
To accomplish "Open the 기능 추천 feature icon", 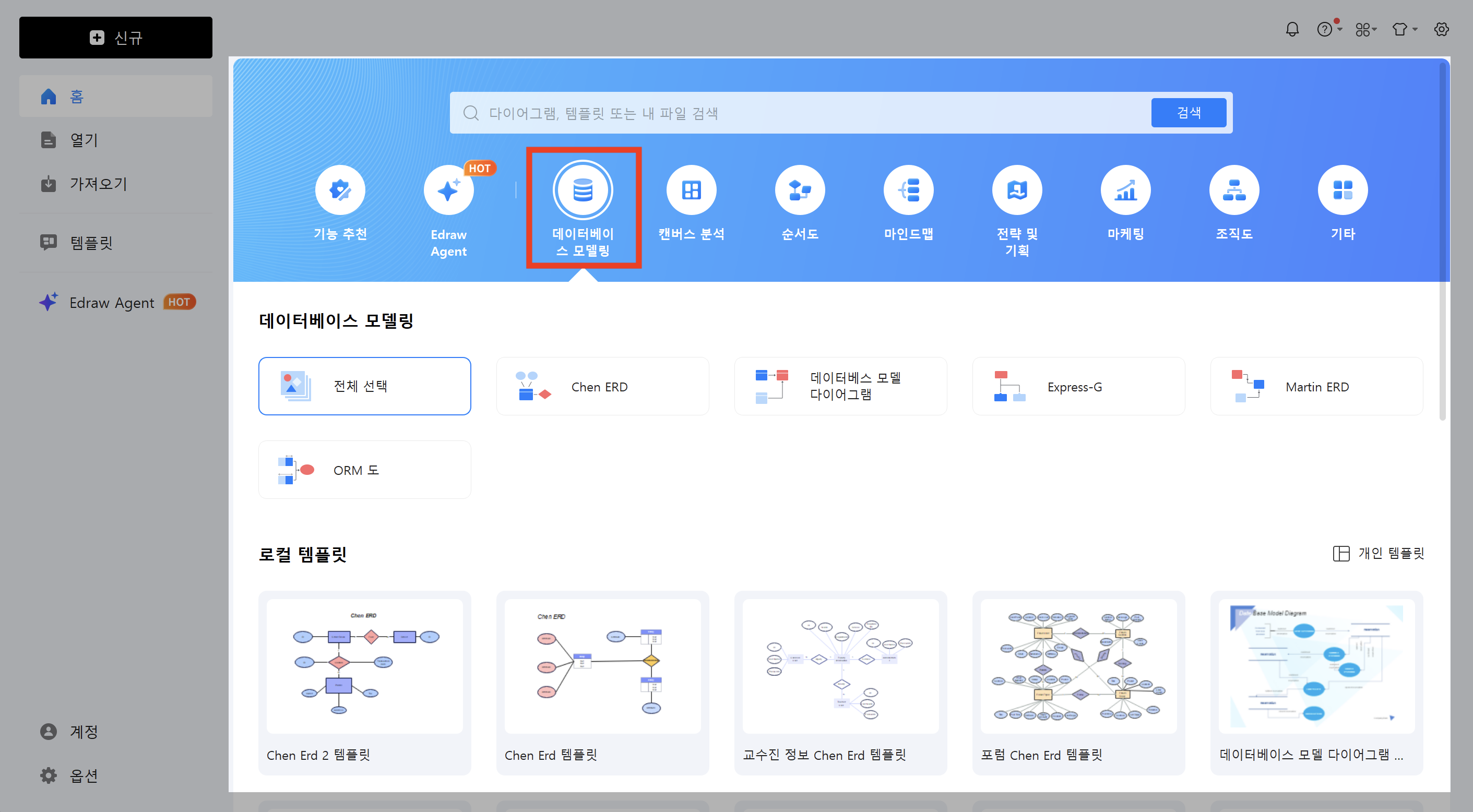I will 340,189.
